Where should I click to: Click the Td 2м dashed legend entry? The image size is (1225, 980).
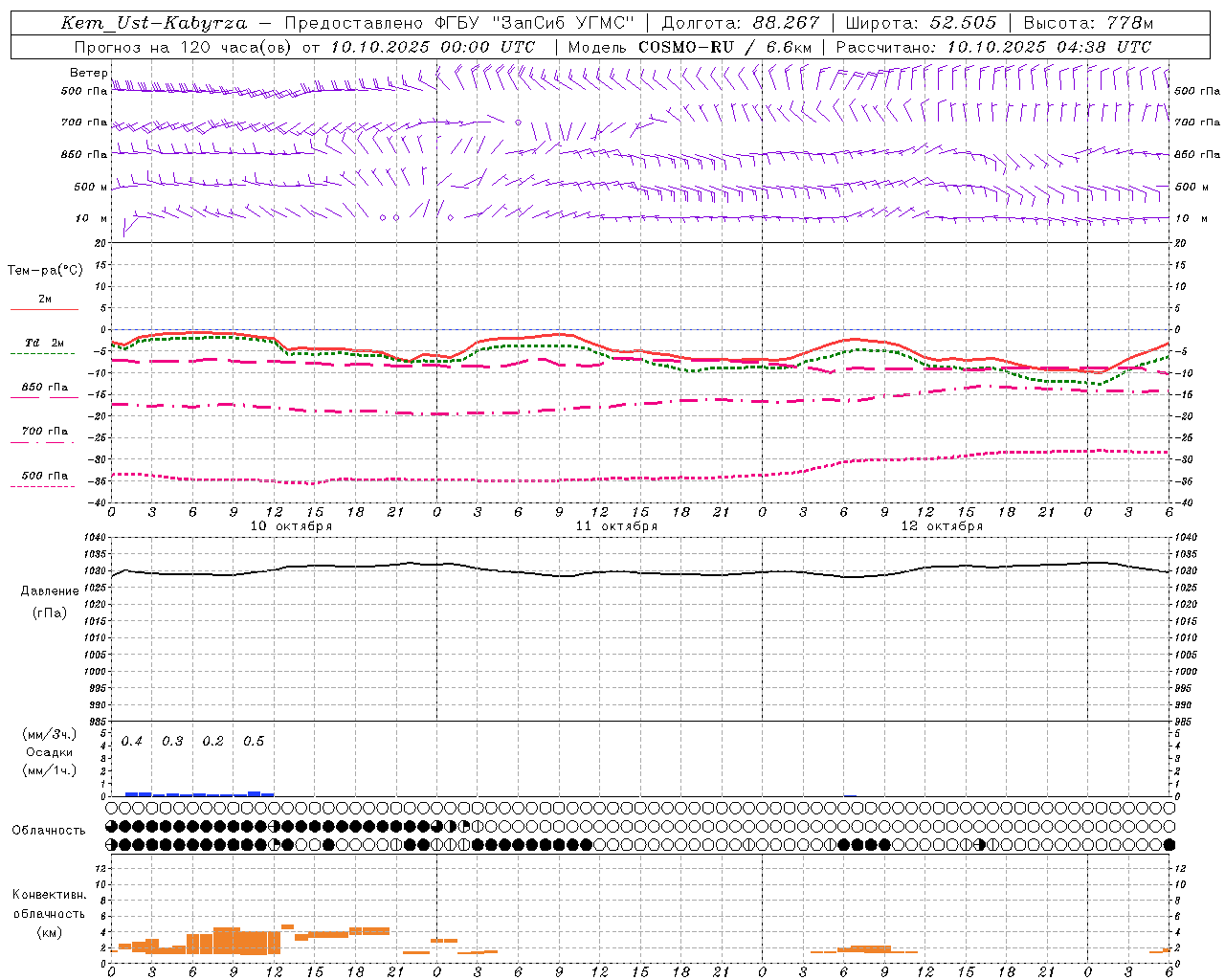44,344
